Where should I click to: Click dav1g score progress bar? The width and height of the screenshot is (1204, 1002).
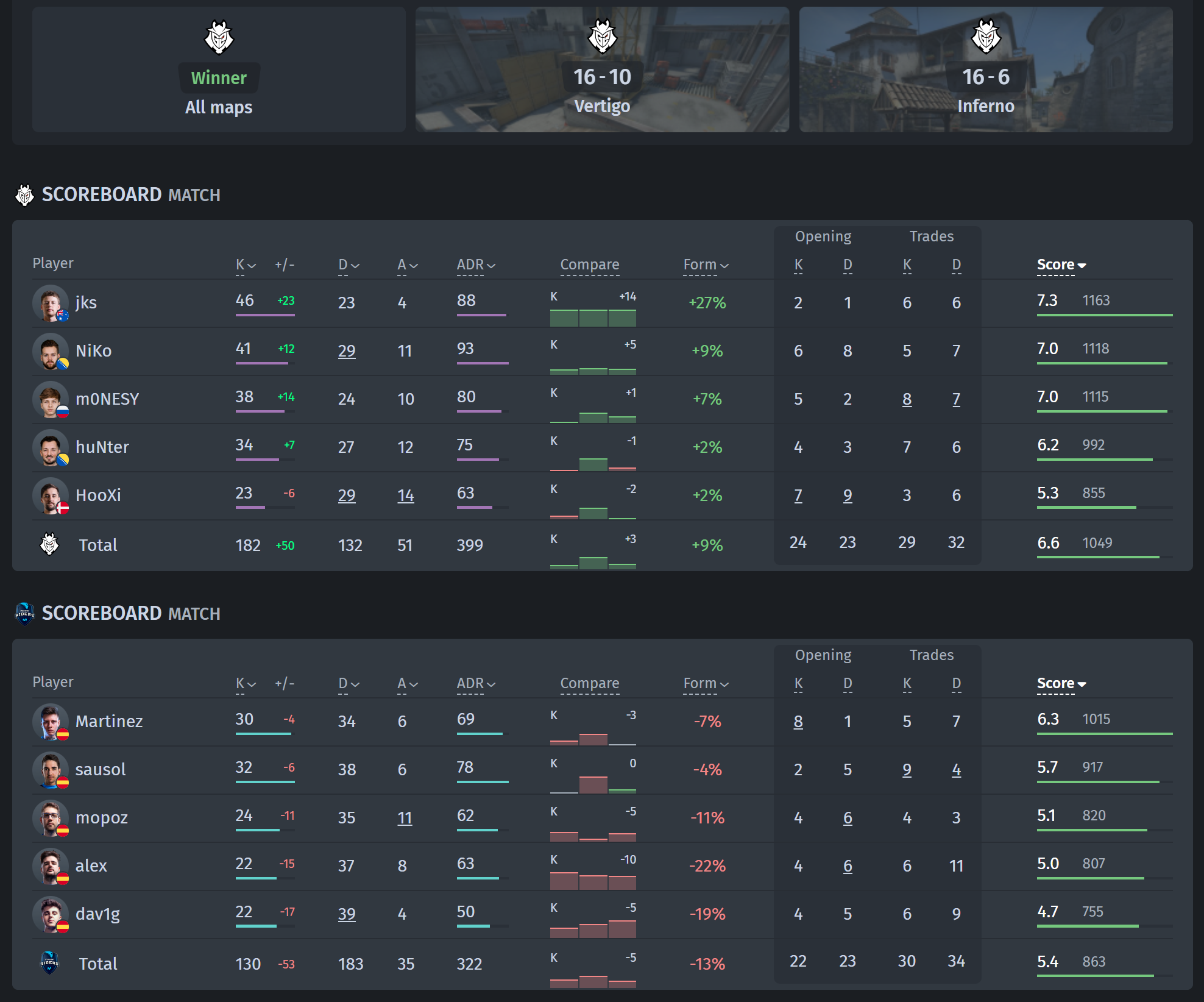1105,926
